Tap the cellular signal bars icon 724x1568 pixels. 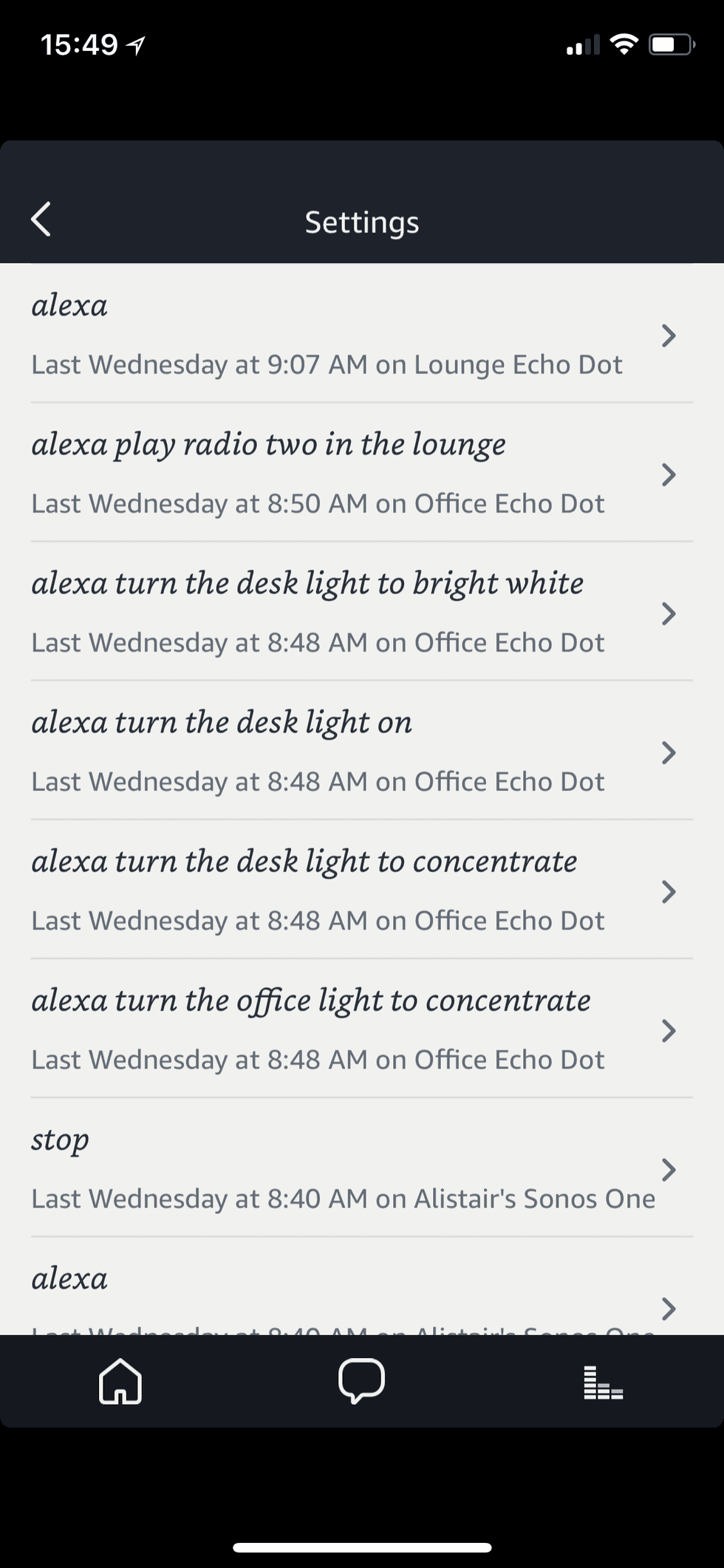[583, 46]
